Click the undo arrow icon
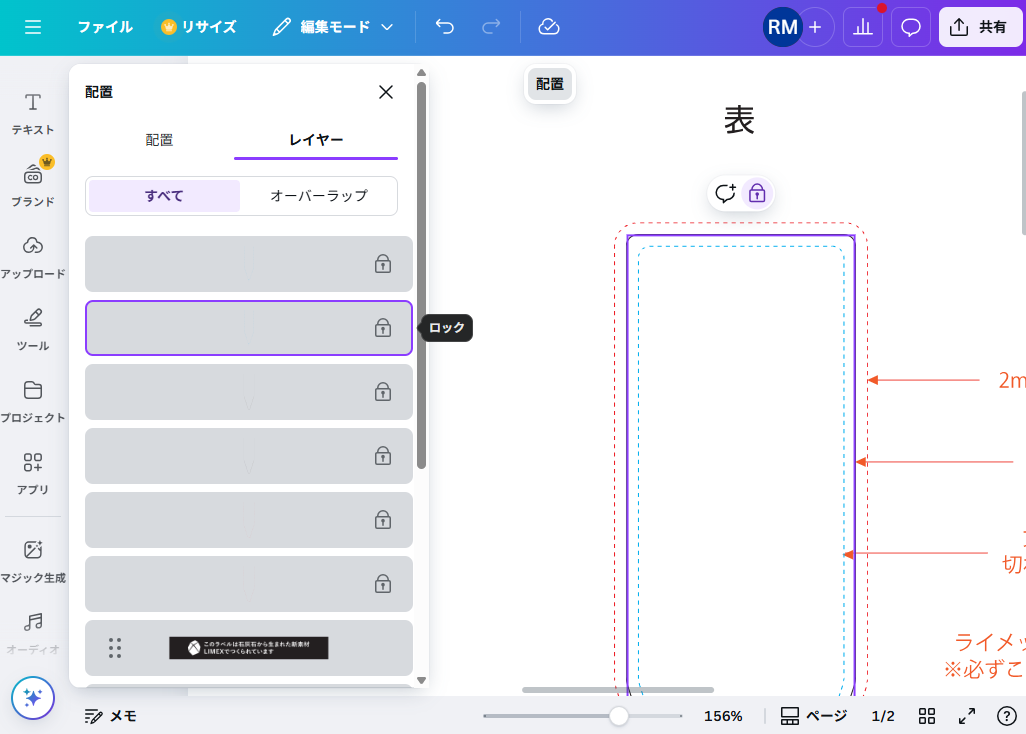This screenshot has height=734, width=1026. click(445, 27)
